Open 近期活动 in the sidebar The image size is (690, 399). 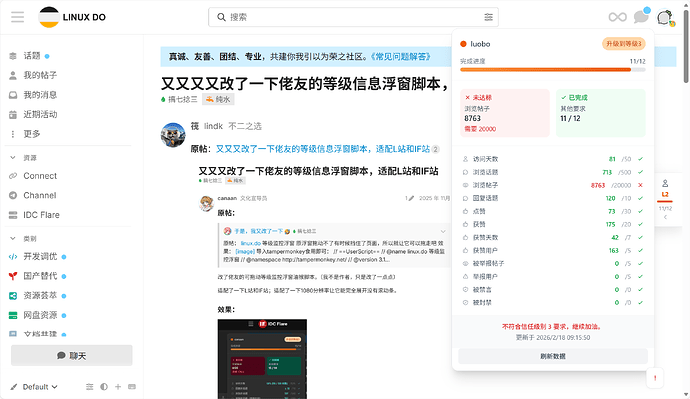[x=40, y=114]
